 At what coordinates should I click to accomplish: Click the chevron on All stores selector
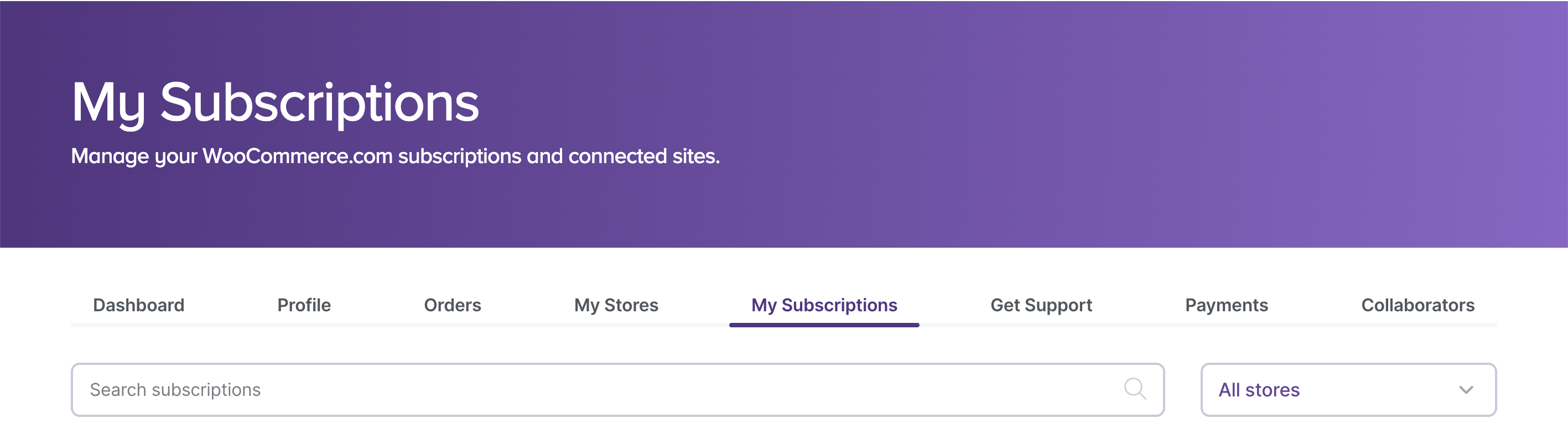[1466, 391]
